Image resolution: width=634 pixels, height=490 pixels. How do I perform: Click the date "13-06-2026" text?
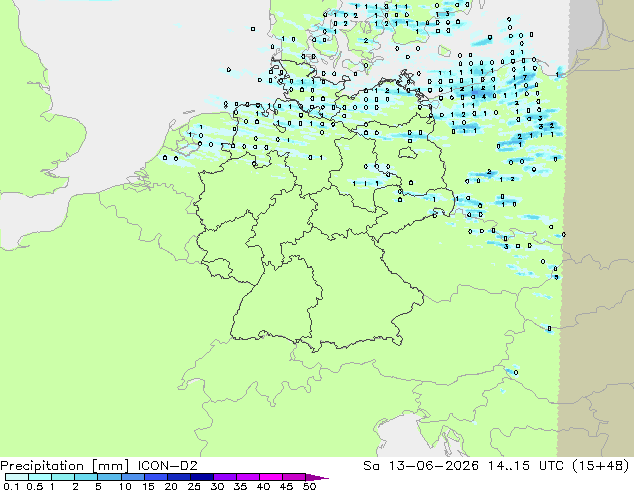(433, 466)
